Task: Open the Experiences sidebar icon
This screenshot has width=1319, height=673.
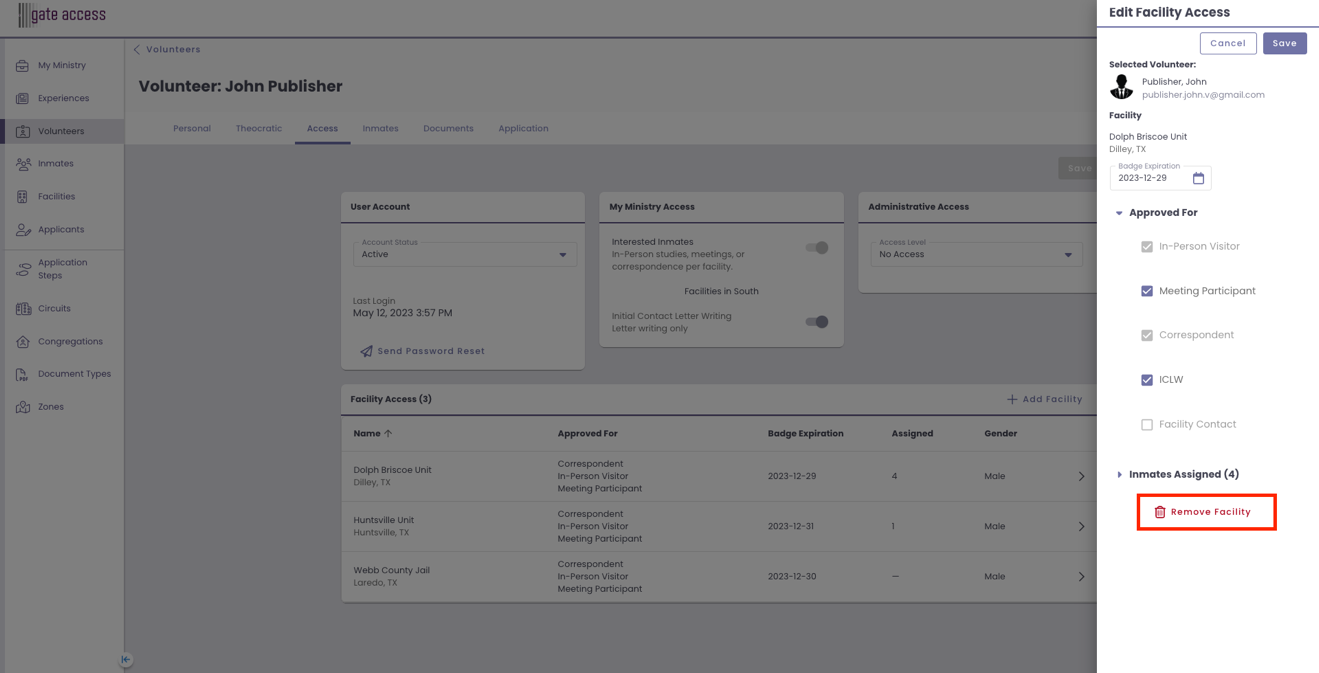Action: tap(22, 99)
